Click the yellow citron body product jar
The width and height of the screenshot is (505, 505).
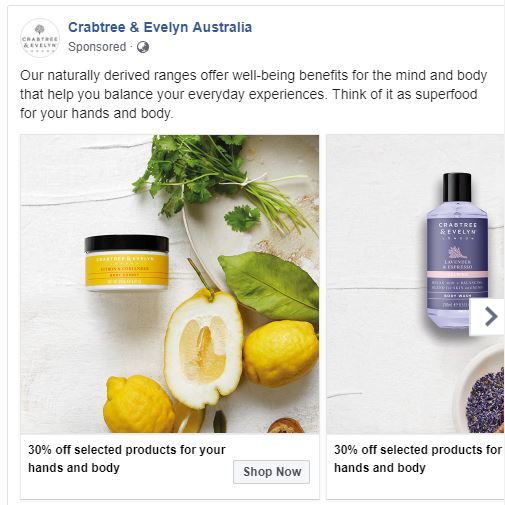pyautogui.click(x=127, y=263)
